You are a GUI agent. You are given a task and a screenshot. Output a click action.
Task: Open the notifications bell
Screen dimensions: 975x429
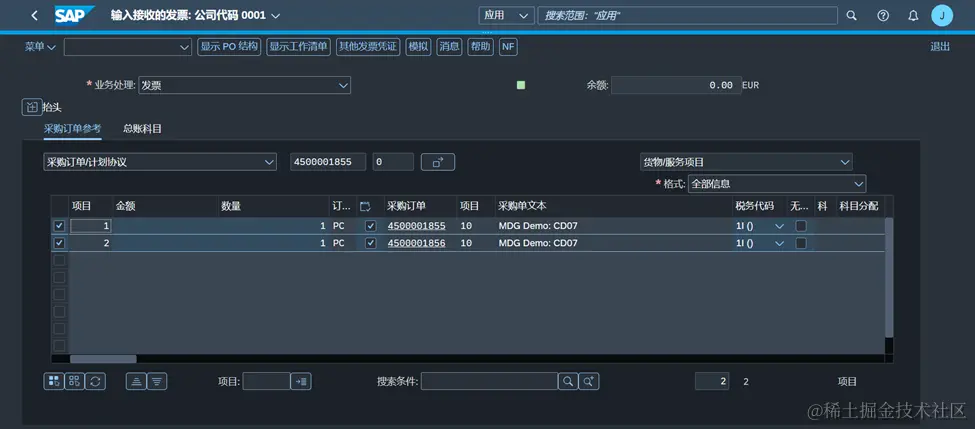coord(913,16)
